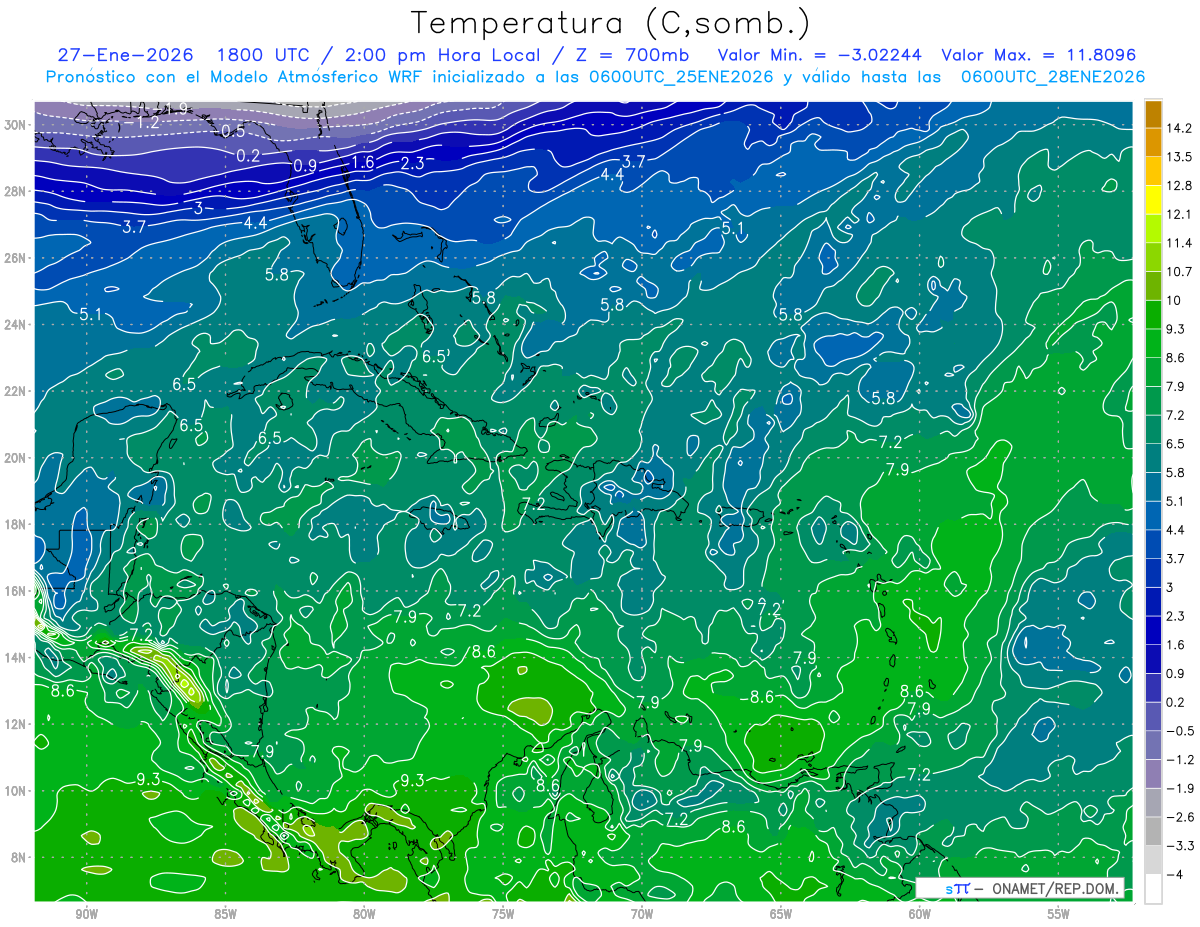This screenshot has height=927, width=1200.
Task: Click the white colorbar swatch below -4
Action: tap(1153, 889)
